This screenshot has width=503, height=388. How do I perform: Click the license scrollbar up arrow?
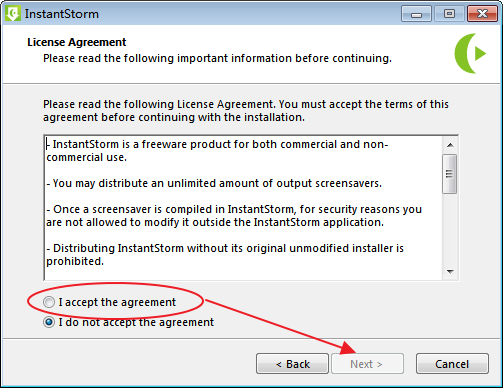[450, 145]
